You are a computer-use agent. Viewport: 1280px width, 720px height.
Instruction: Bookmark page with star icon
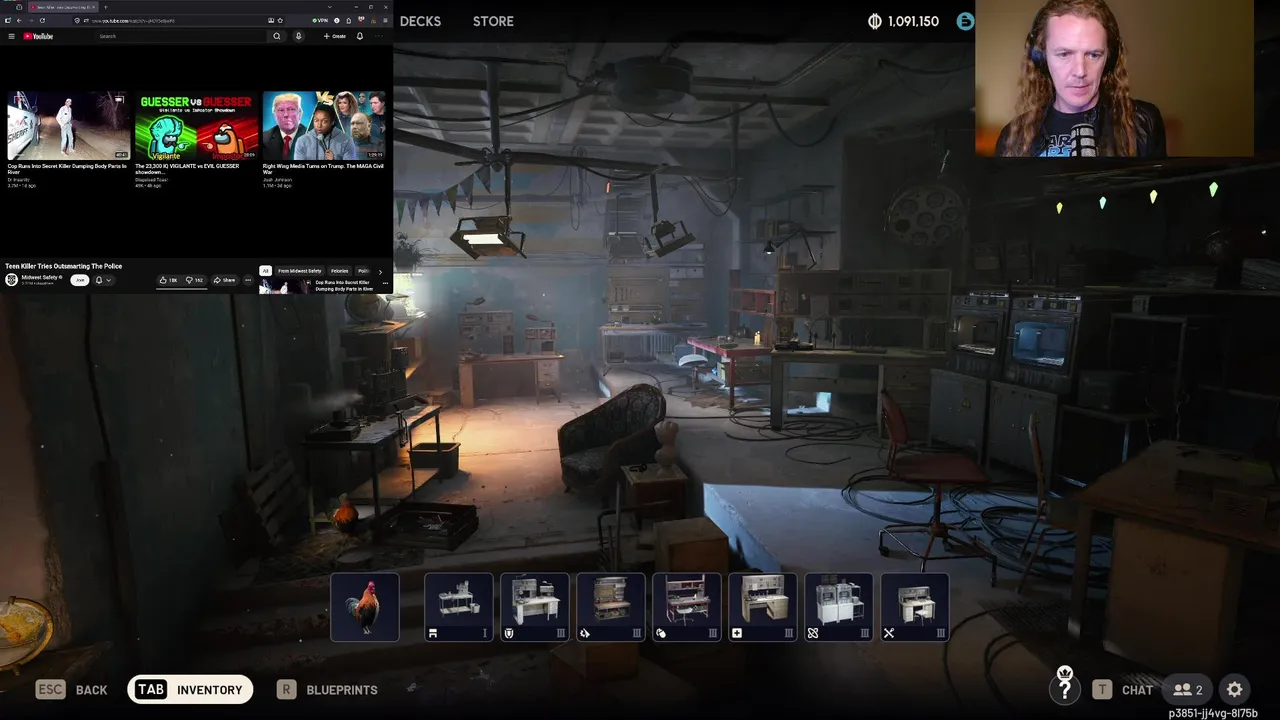pos(280,21)
